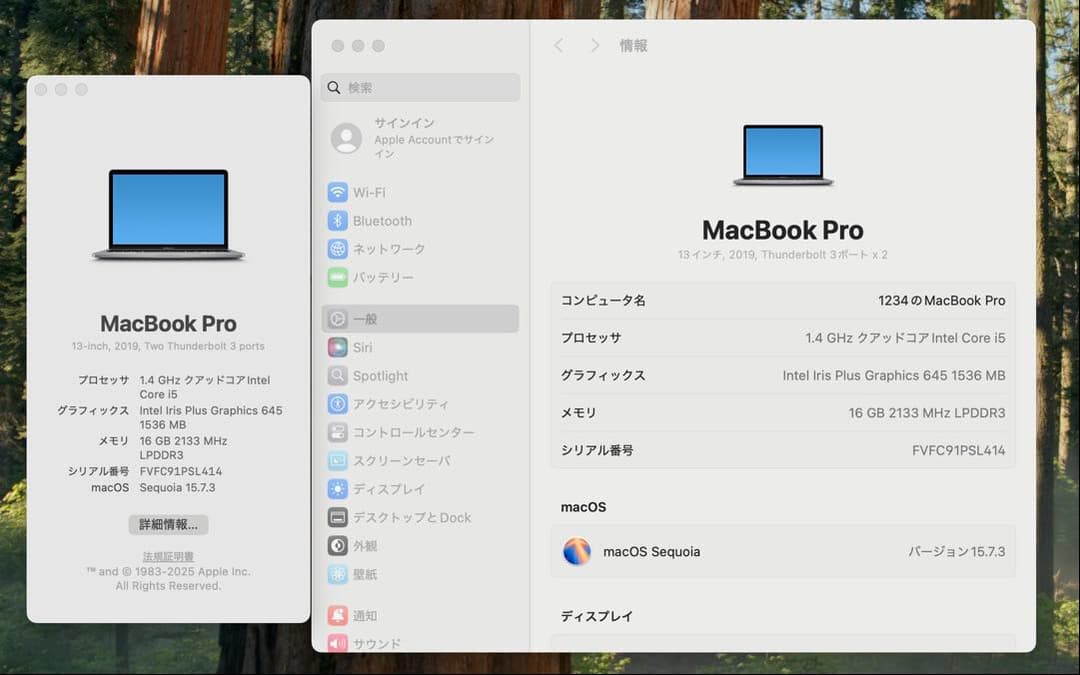Select the 壁紙 sidebar label

(365, 574)
